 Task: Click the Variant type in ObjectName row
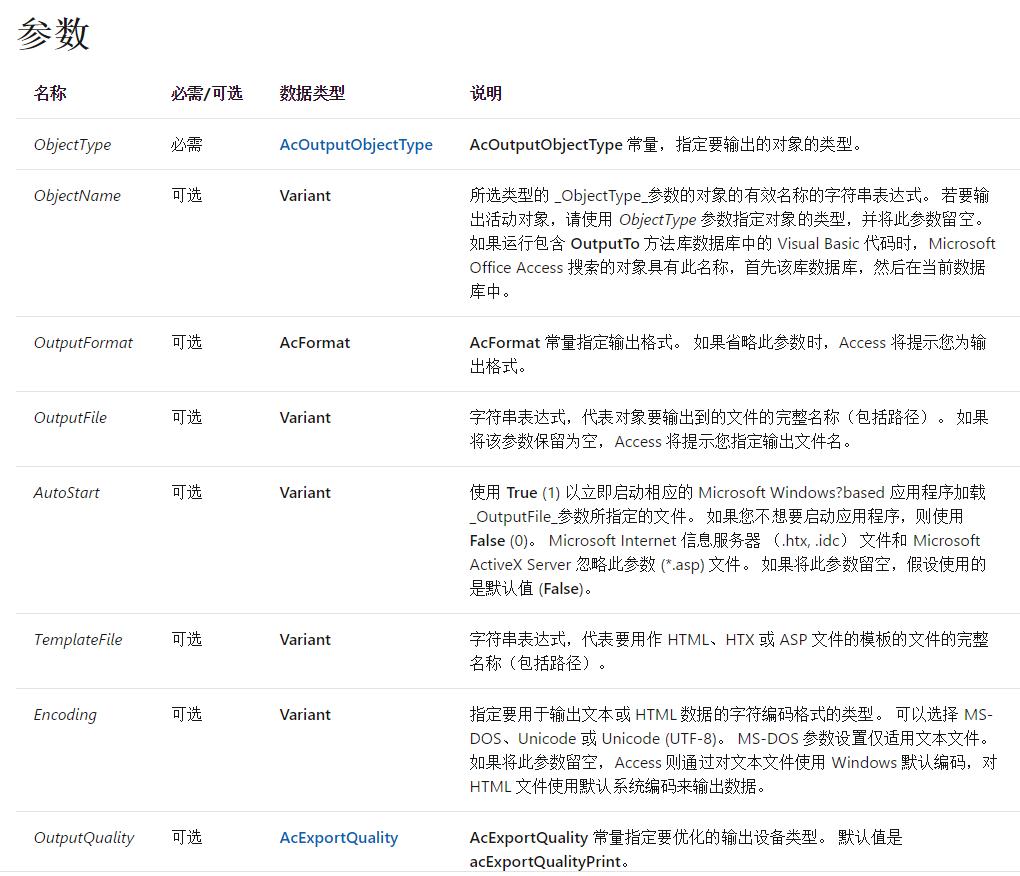[304, 195]
